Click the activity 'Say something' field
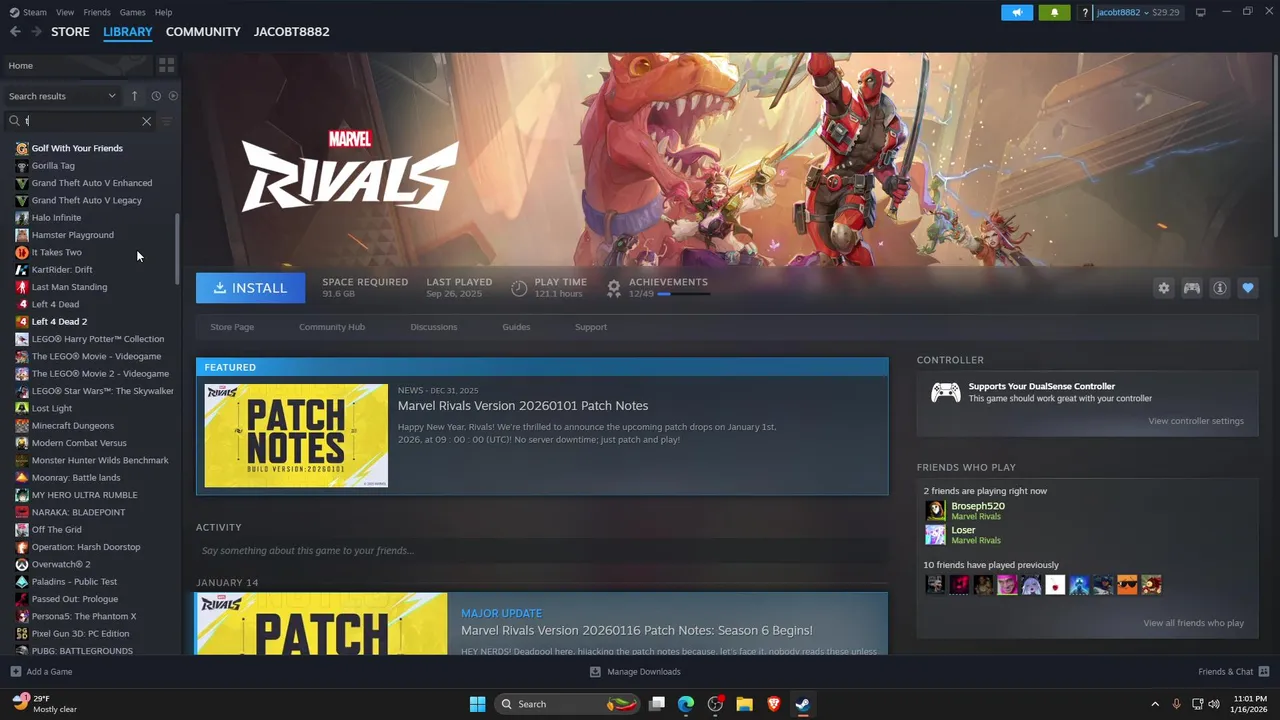1280x720 pixels. pos(542,550)
